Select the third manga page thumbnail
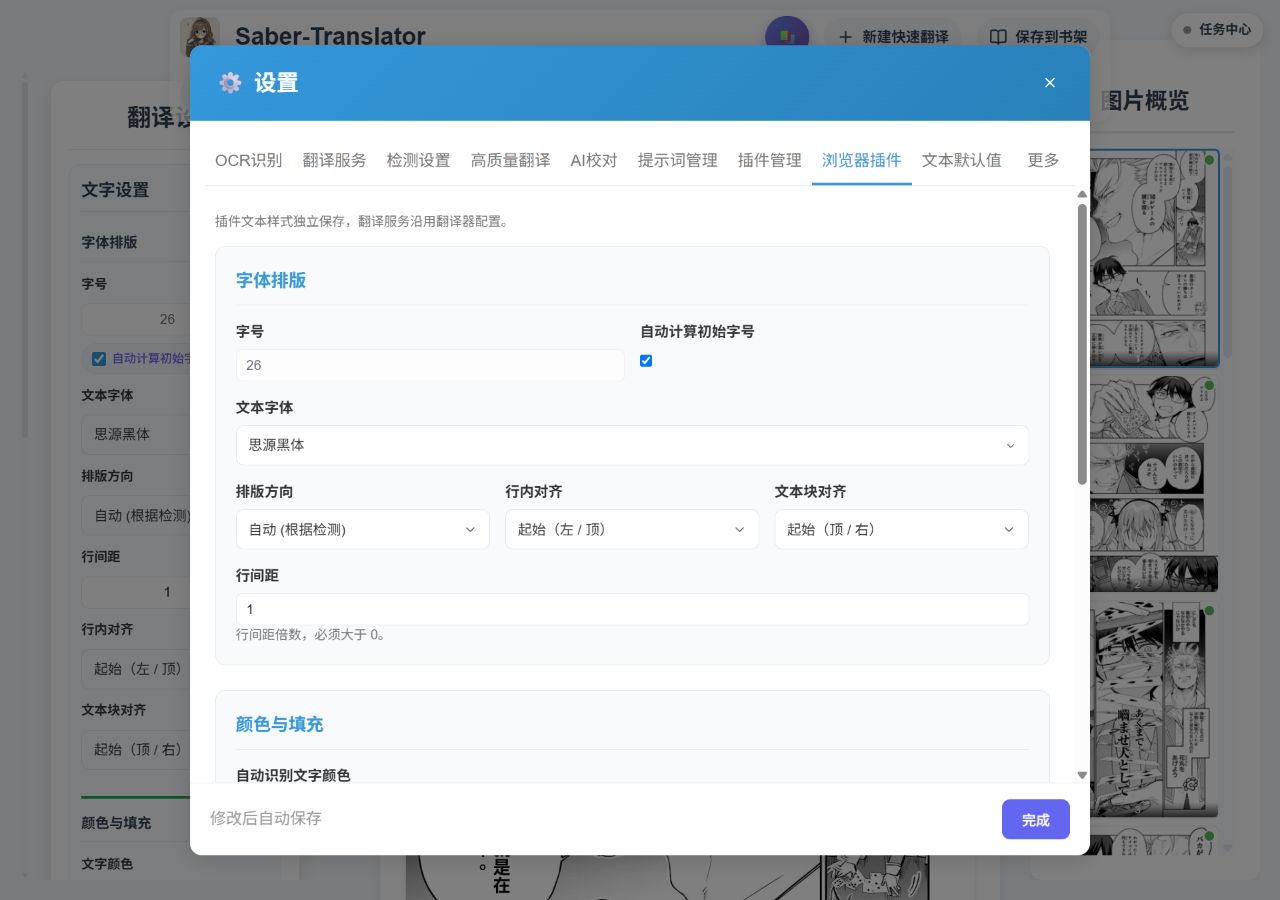 coord(1153,709)
